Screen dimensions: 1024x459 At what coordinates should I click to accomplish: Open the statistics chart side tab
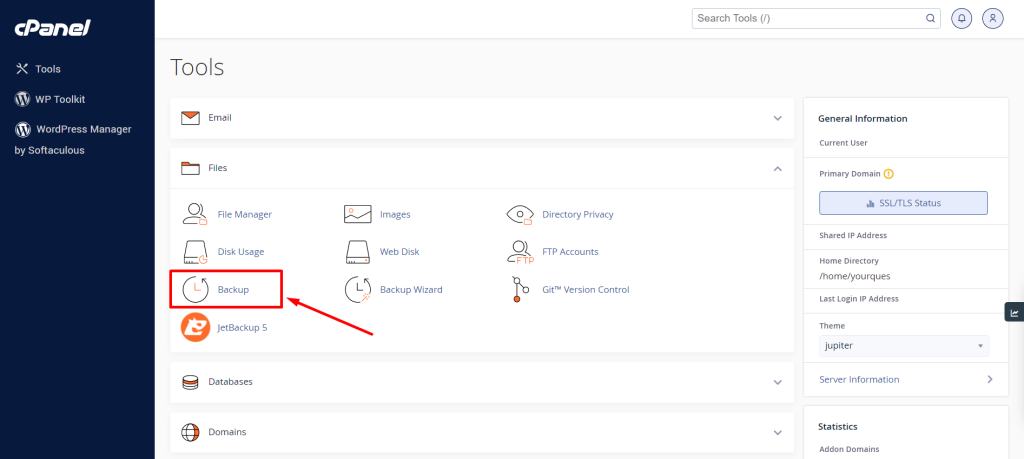(1014, 312)
